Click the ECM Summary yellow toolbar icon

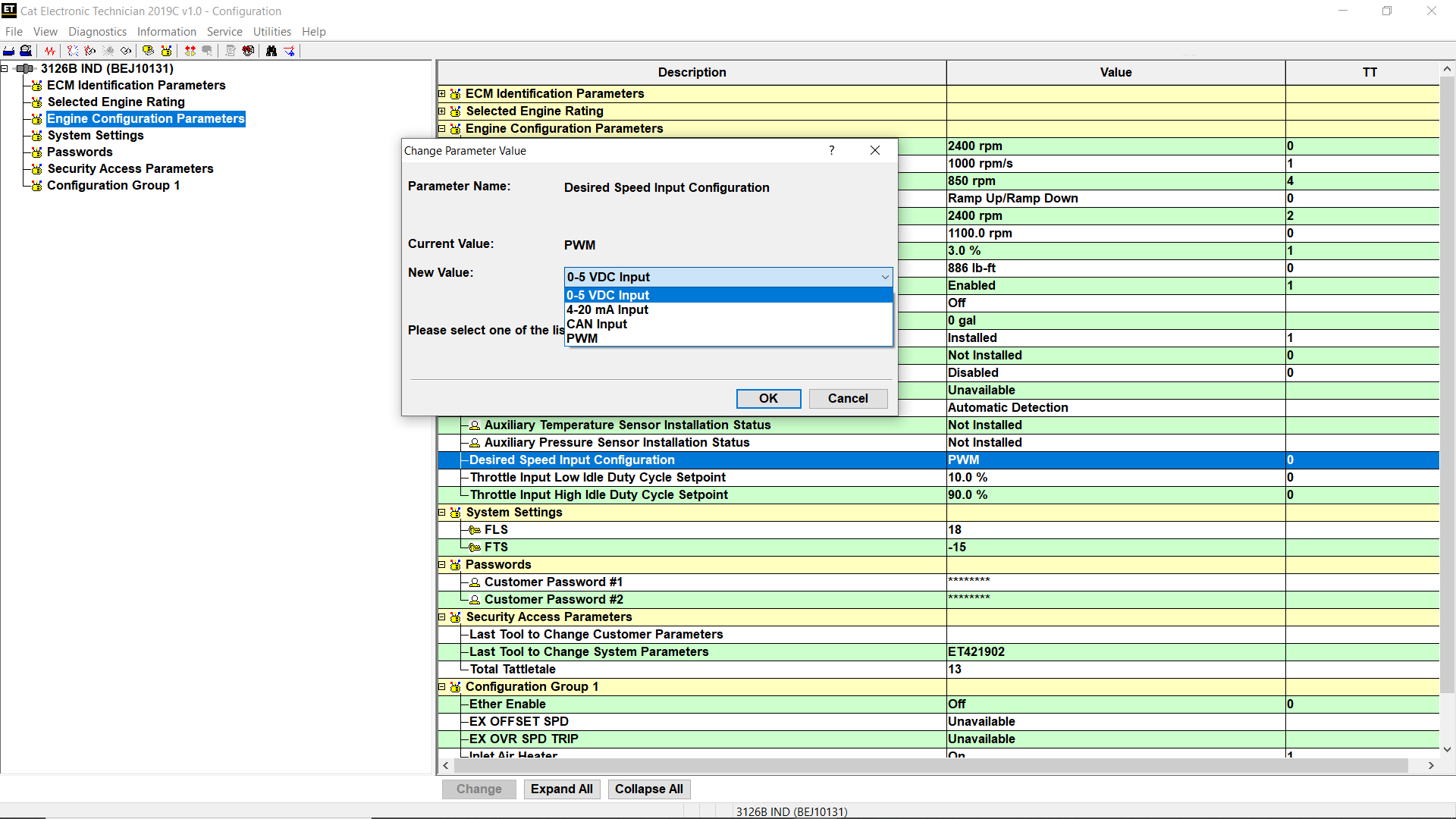(x=148, y=51)
